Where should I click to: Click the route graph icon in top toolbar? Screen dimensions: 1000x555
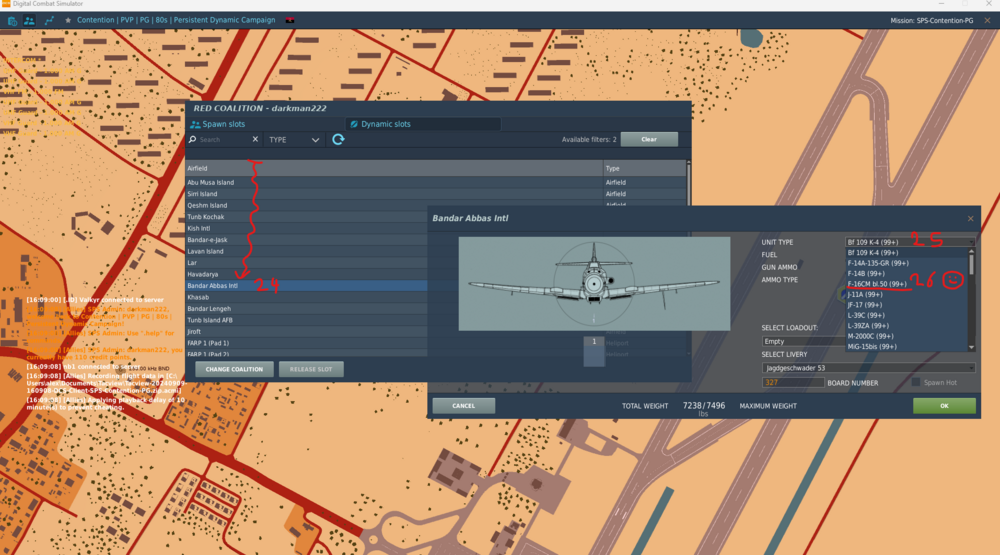(49, 20)
